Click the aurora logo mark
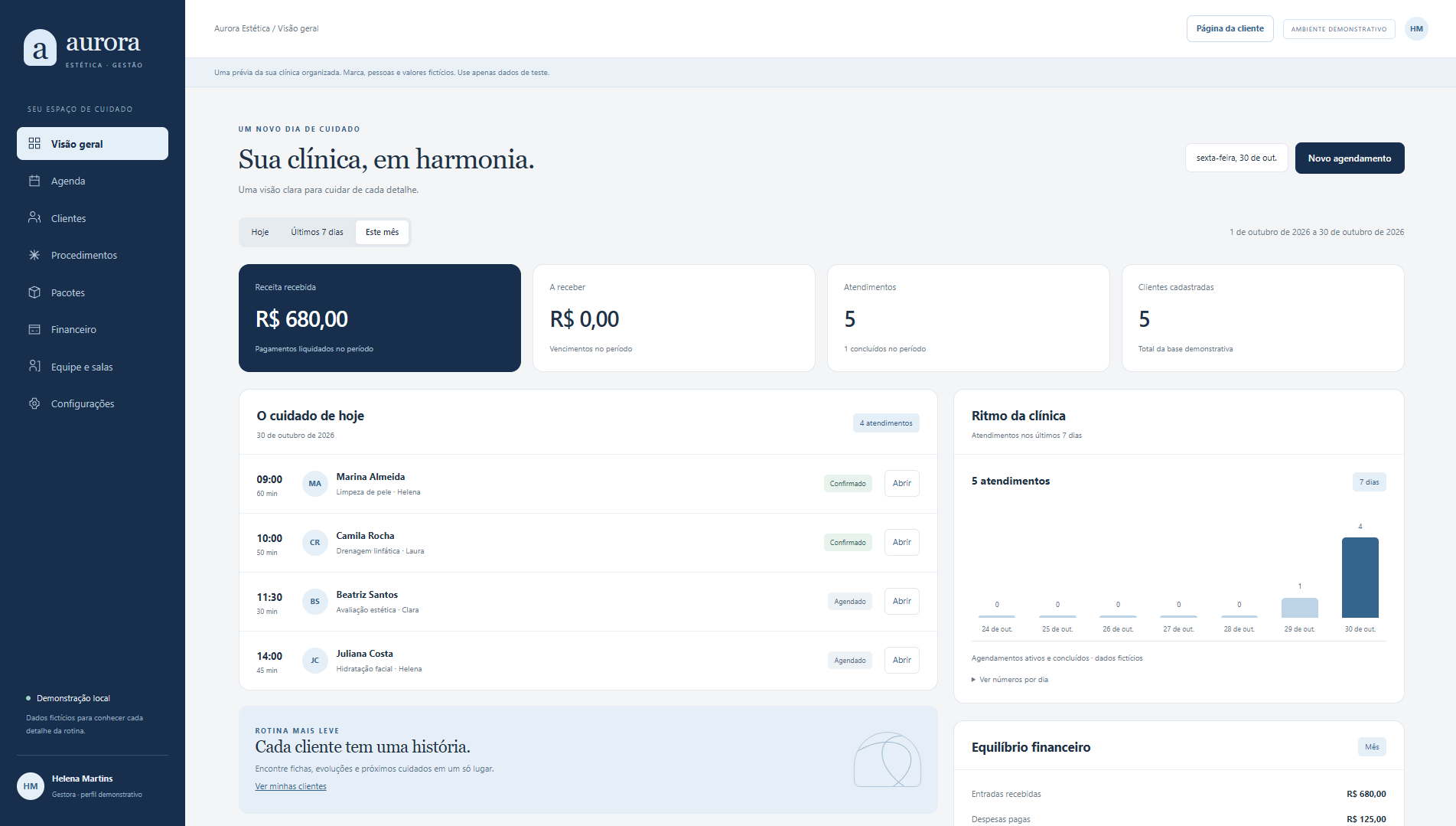Image resolution: width=1456 pixels, height=826 pixels. coord(41,47)
